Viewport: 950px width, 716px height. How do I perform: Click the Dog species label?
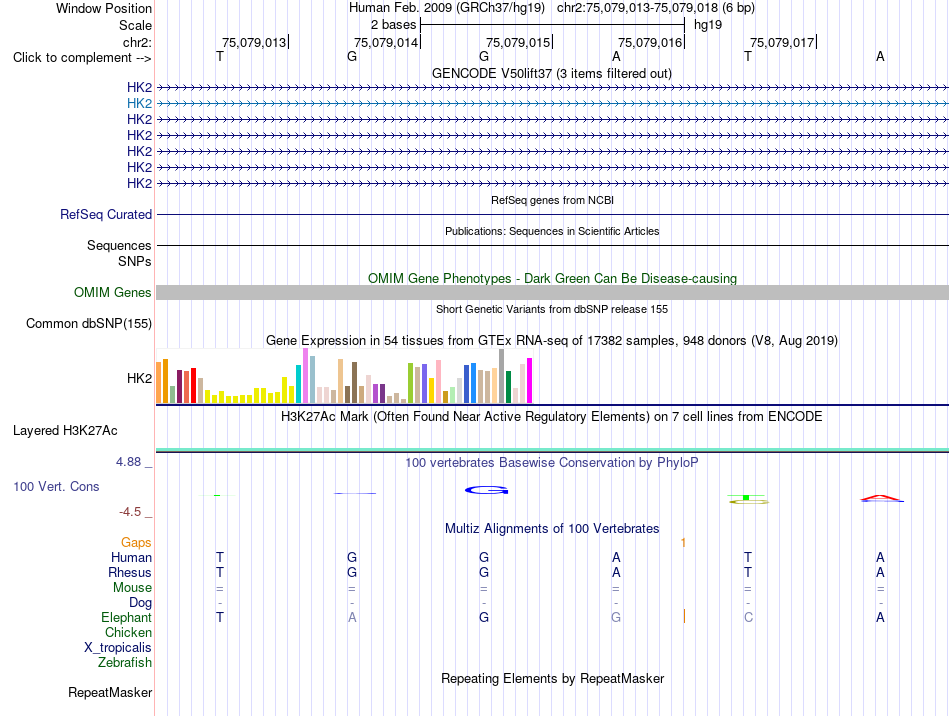coord(141,603)
